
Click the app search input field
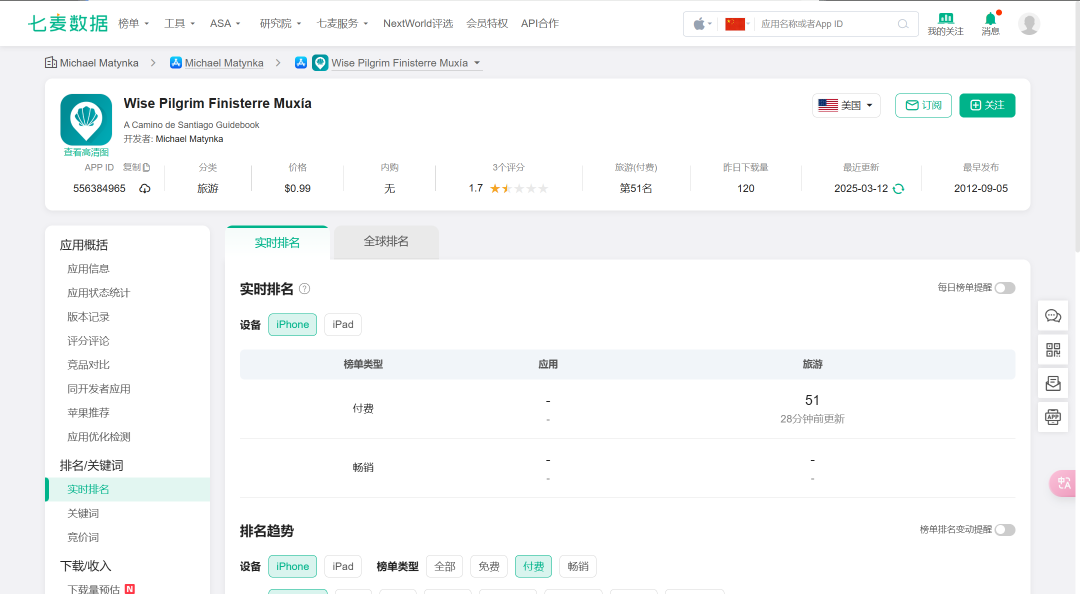827,24
